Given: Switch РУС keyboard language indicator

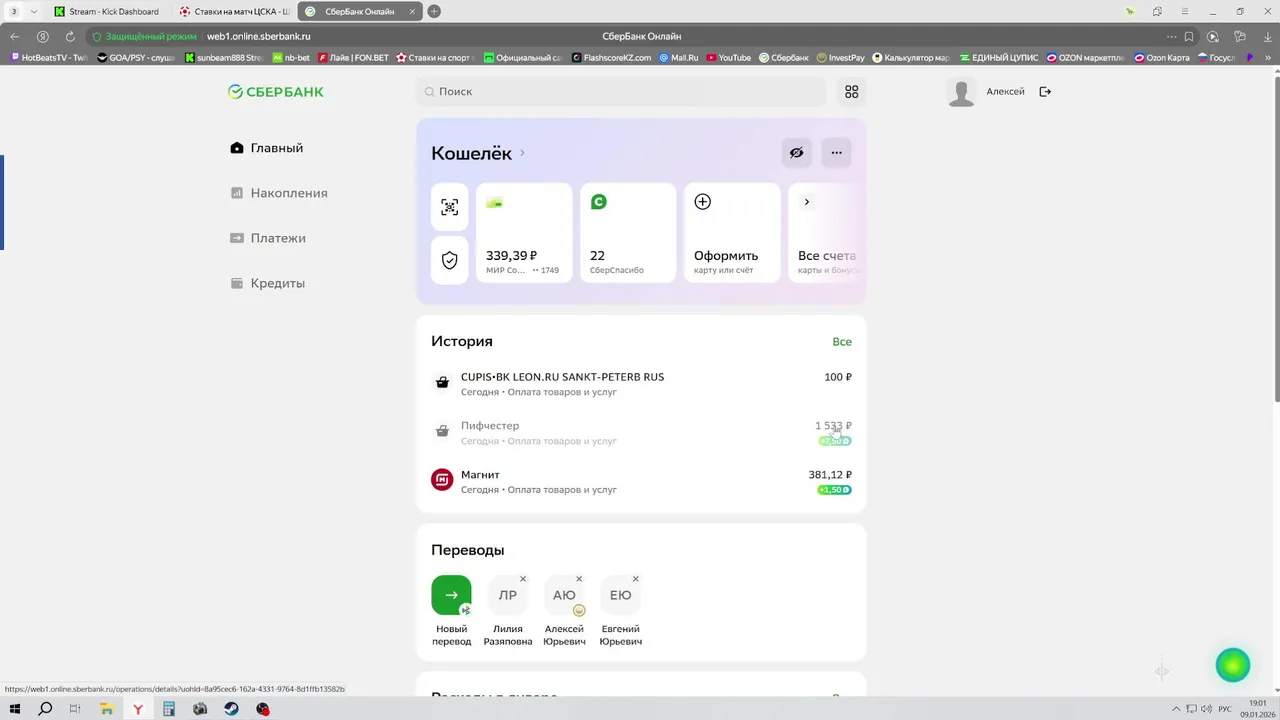Looking at the screenshot, I should point(1225,709).
